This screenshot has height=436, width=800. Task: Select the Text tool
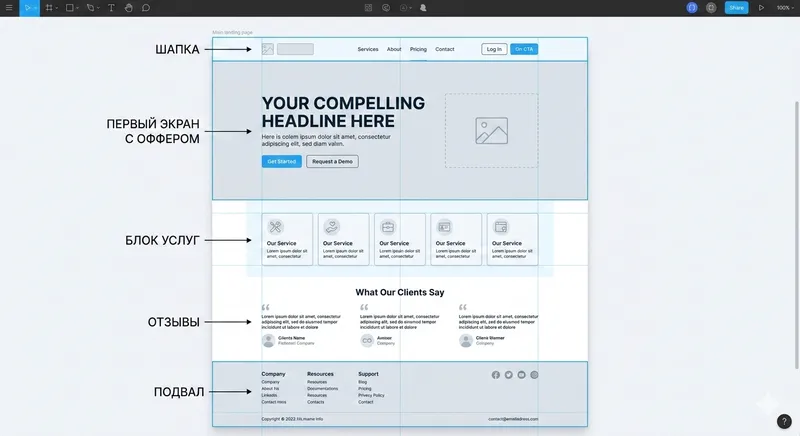pyautogui.click(x=111, y=7)
